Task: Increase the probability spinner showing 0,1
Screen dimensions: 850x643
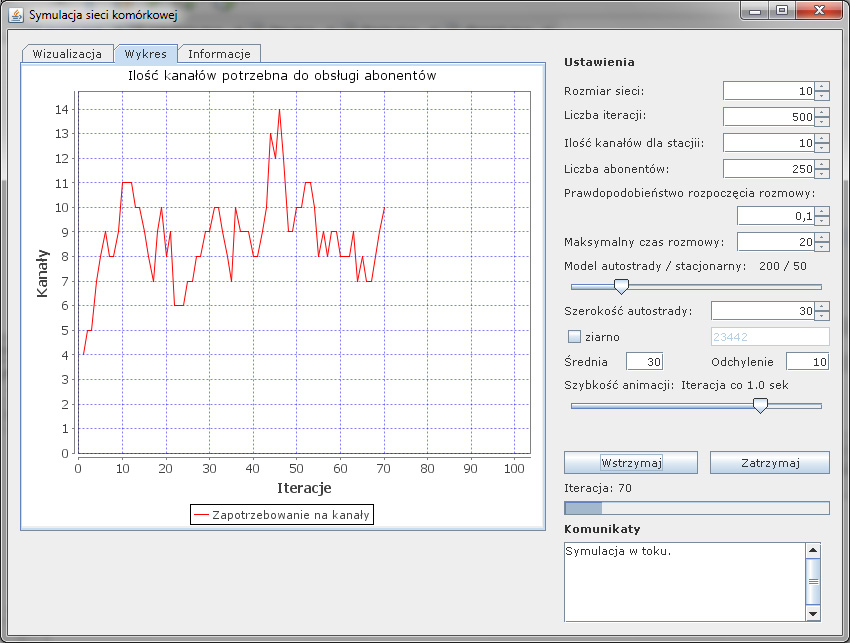Action: [x=822, y=211]
